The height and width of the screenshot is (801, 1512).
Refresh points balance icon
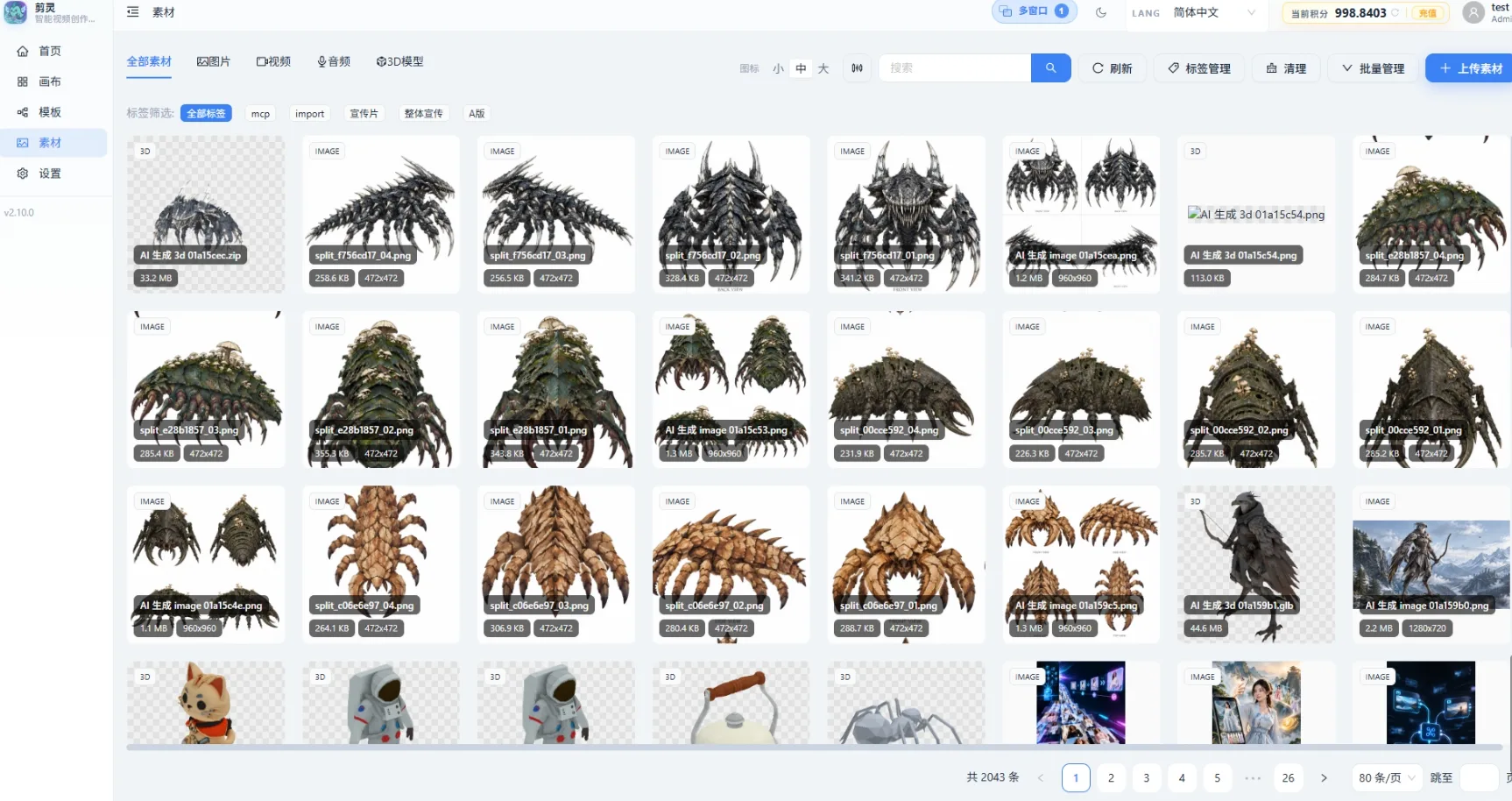(x=1395, y=13)
